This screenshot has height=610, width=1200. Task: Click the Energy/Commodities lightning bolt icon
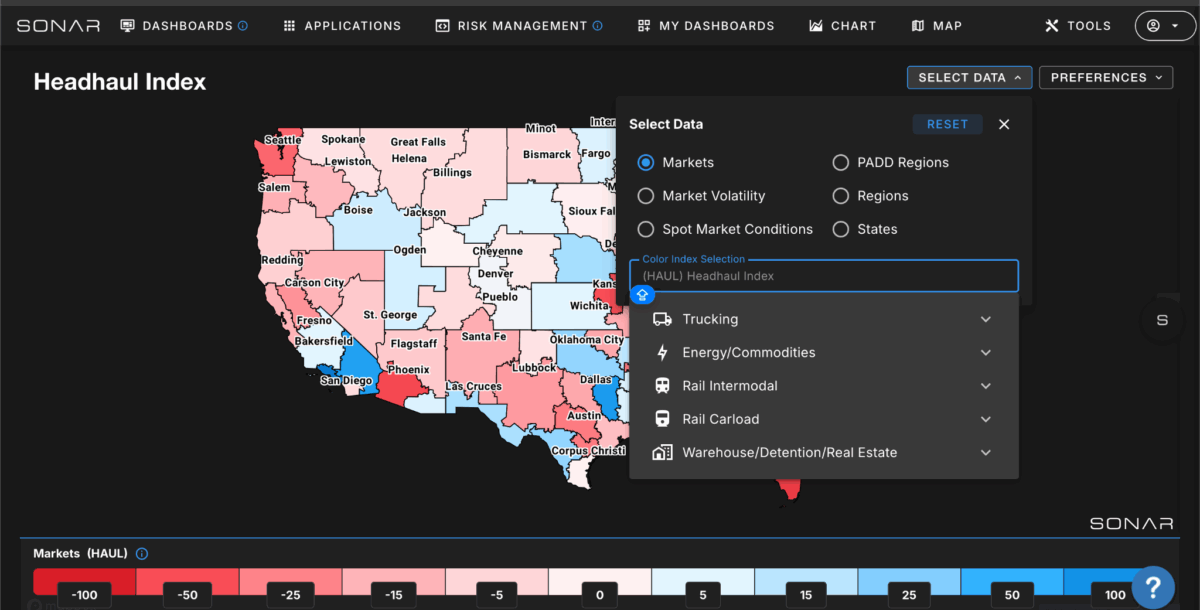662,352
